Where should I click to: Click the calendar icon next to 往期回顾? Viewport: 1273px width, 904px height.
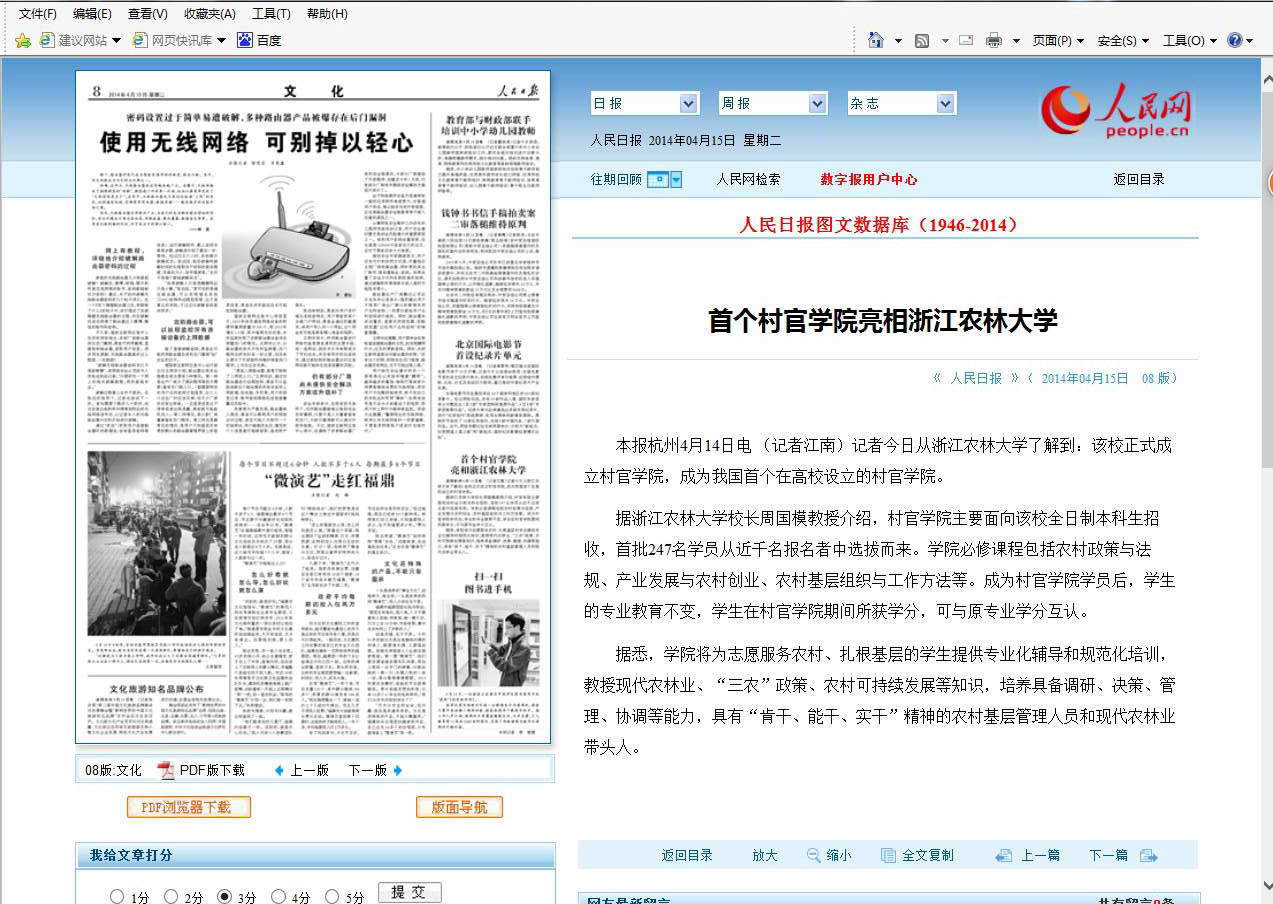pos(657,180)
